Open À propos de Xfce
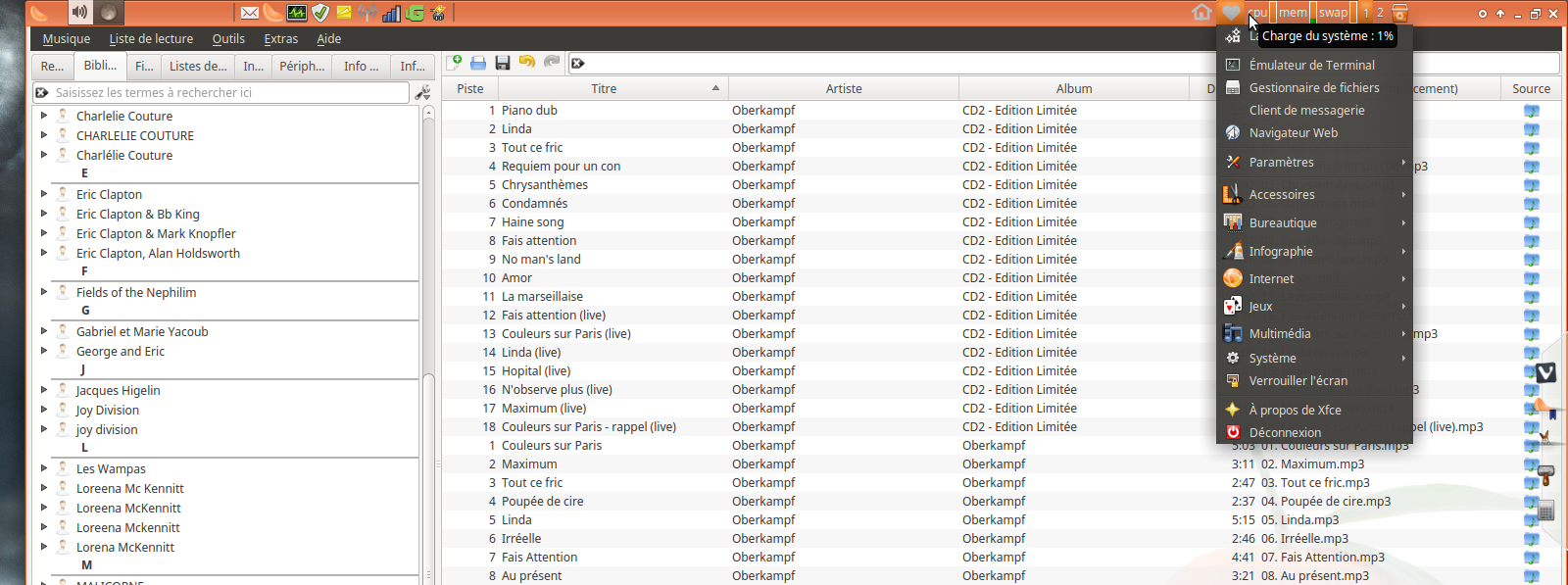 [1313, 410]
